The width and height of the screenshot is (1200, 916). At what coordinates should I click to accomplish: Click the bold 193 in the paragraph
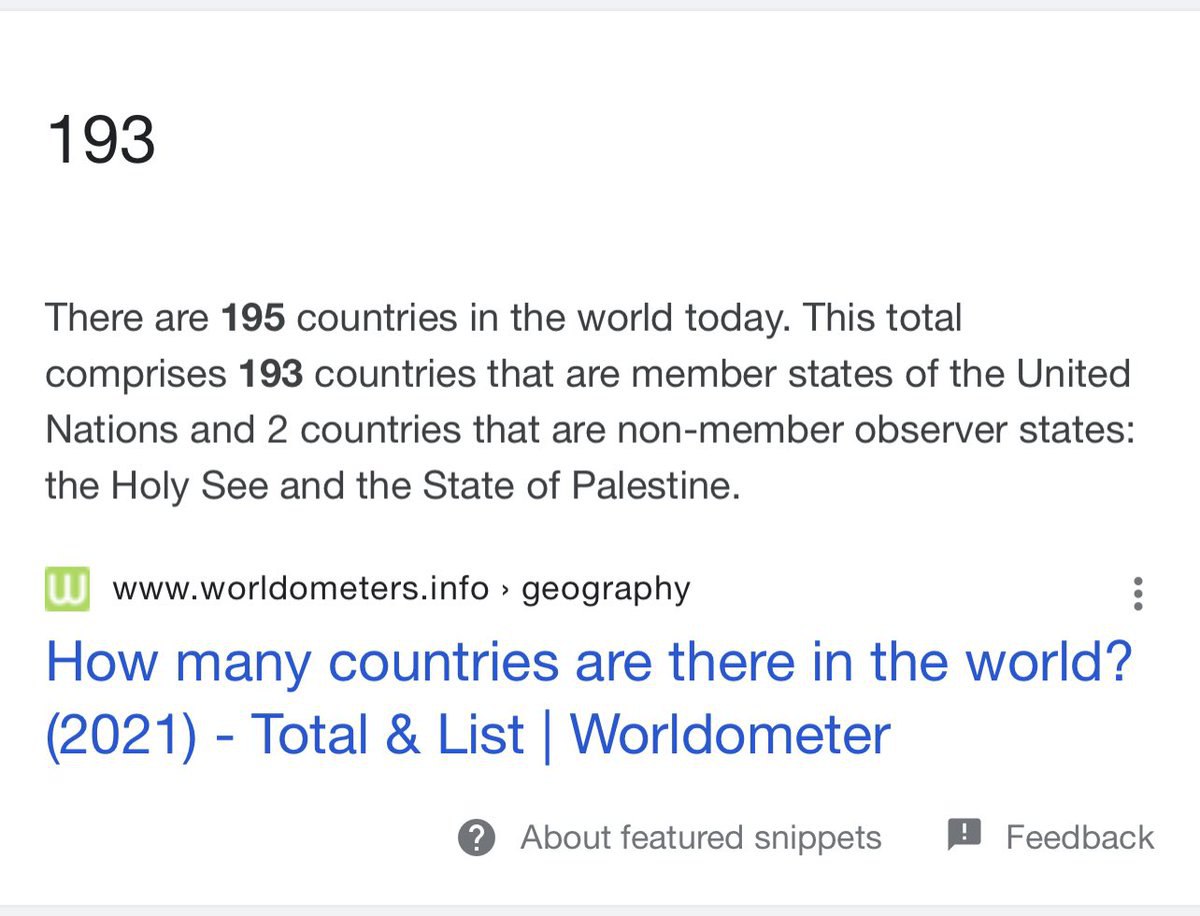[x=271, y=375]
